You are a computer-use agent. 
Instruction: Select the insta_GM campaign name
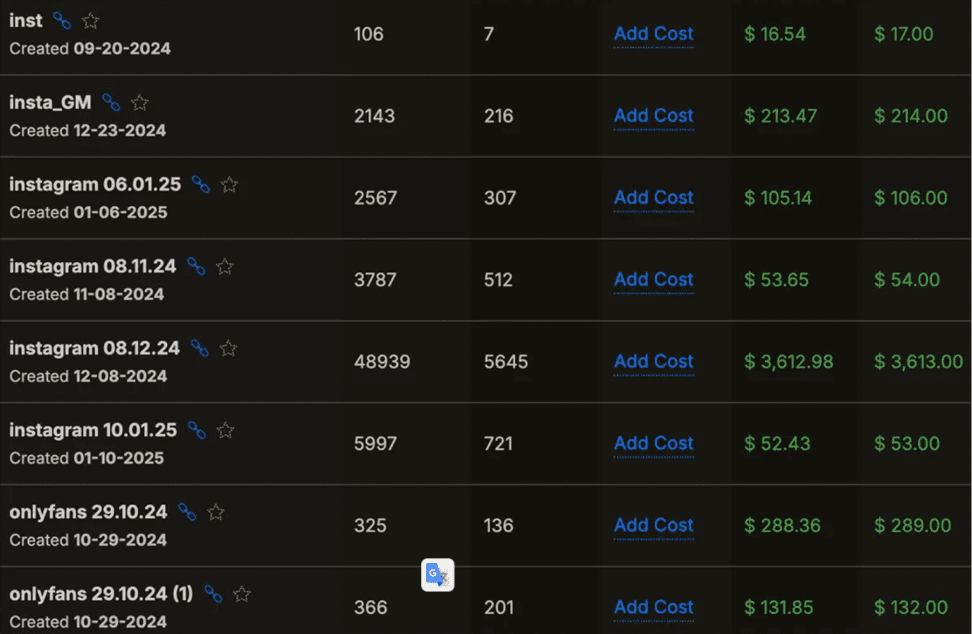tap(50, 102)
